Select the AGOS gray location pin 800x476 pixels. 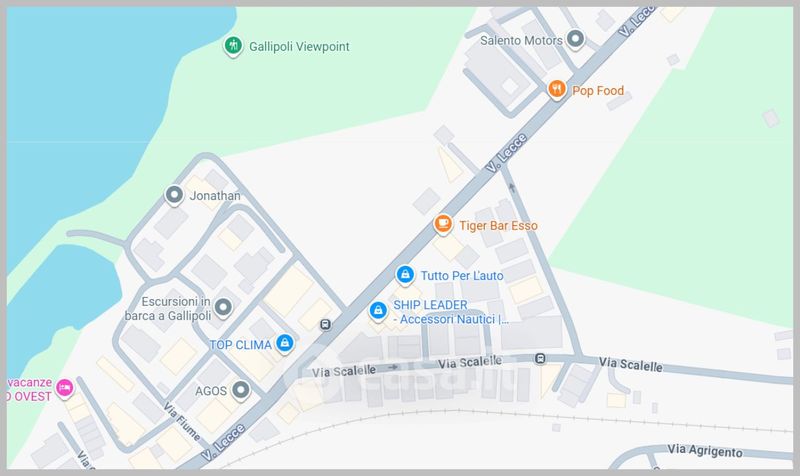point(241,390)
